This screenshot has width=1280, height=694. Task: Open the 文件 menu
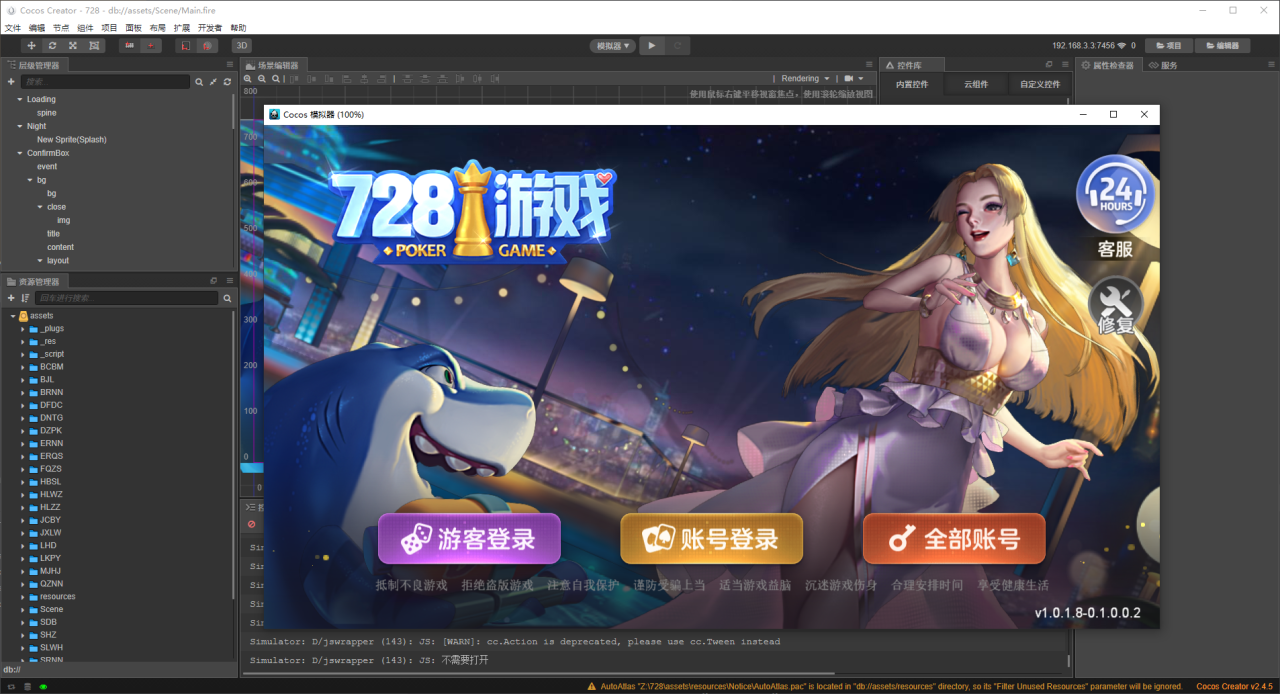[13, 28]
